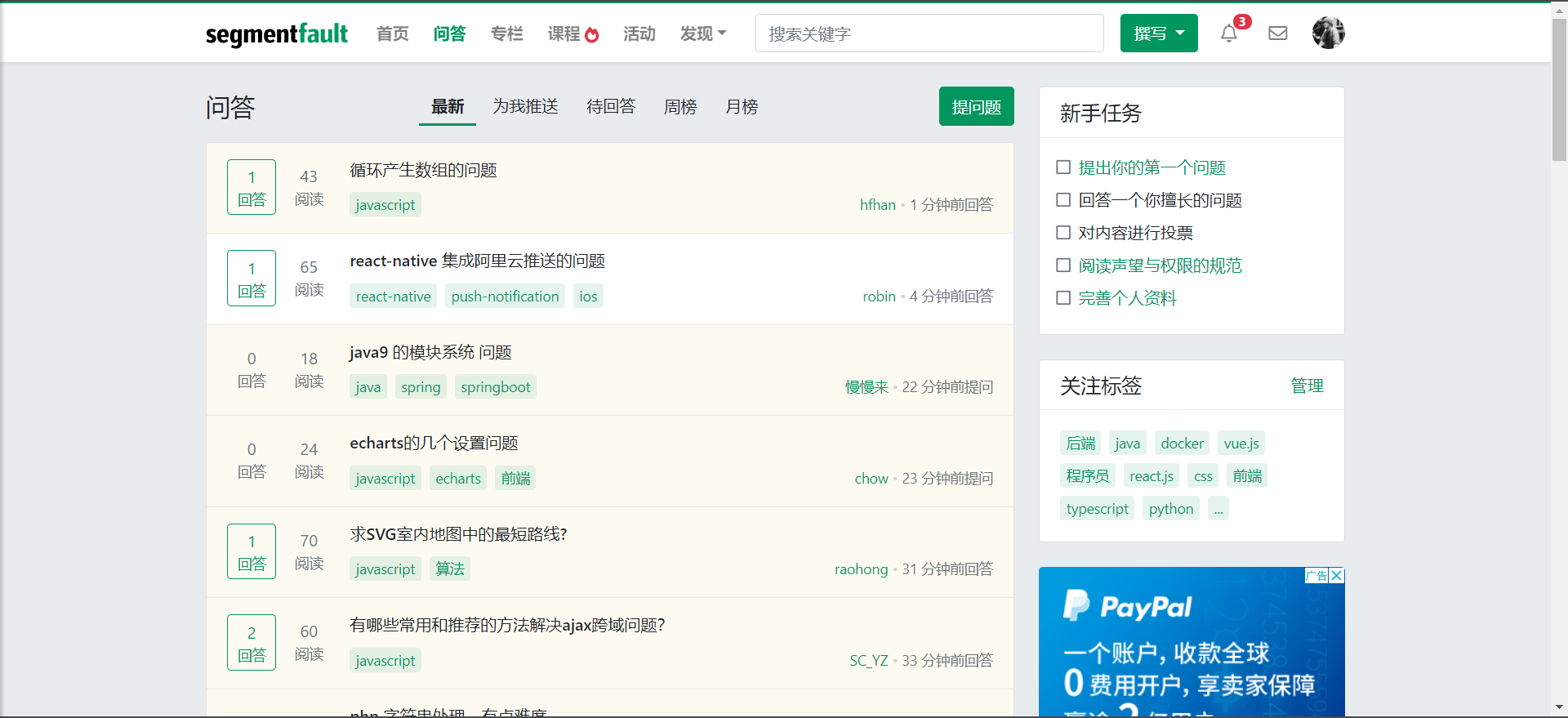Click the segmentfault logo
The width and height of the screenshot is (1568, 718).
pos(277,33)
